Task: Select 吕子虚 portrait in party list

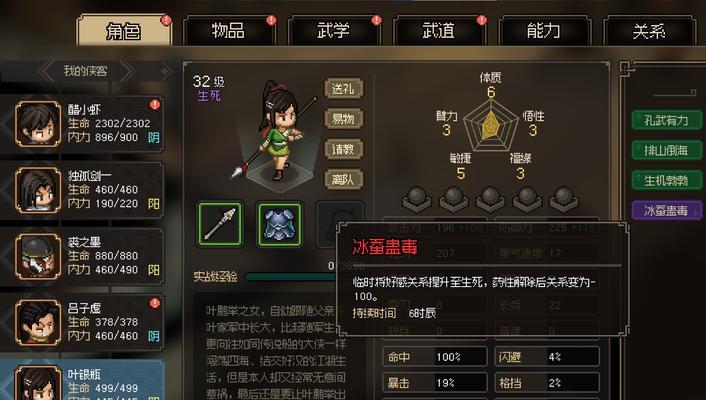Action: [38, 322]
